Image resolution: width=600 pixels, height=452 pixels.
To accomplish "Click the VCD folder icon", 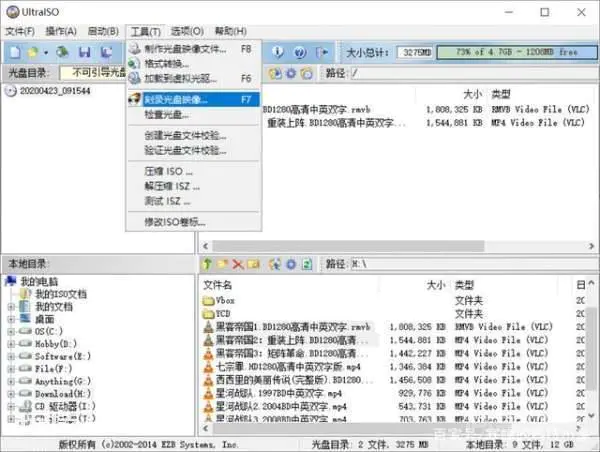I will [208, 314].
